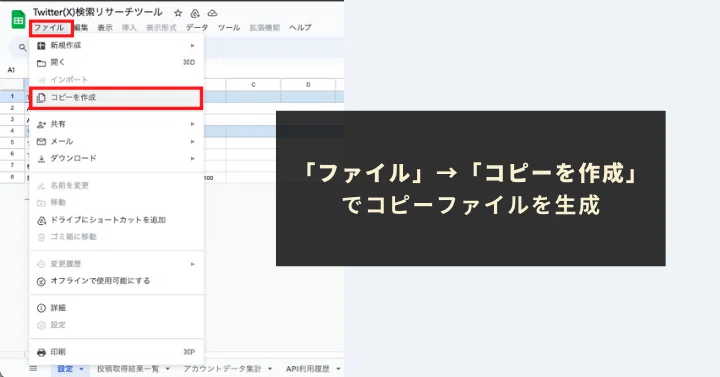Image resolution: width=720 pixels, height=377 pixels.
Task: Select row 8 header
Action: point(12,177)
